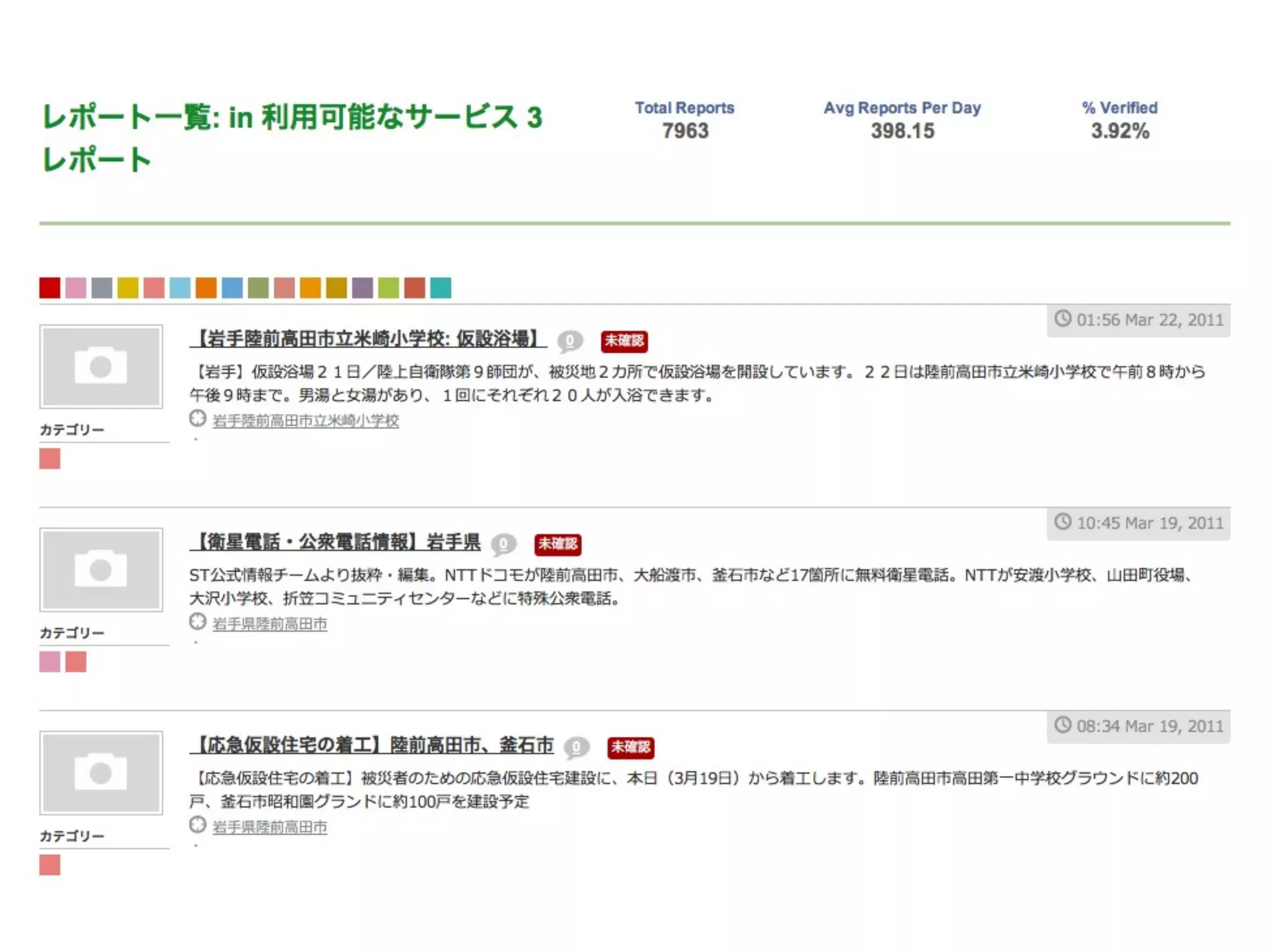Click comment bubble of 仮設浴場 report
This screenshot has height=952, width=1270.
(570, 340)
